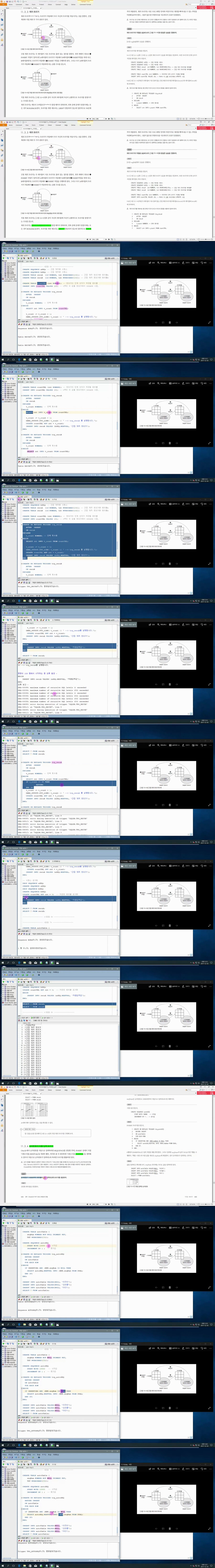Click inside the SQL worksheet editor area
Image resolution: width=215 pixels, height=1568 pixels.
point(67,298)
